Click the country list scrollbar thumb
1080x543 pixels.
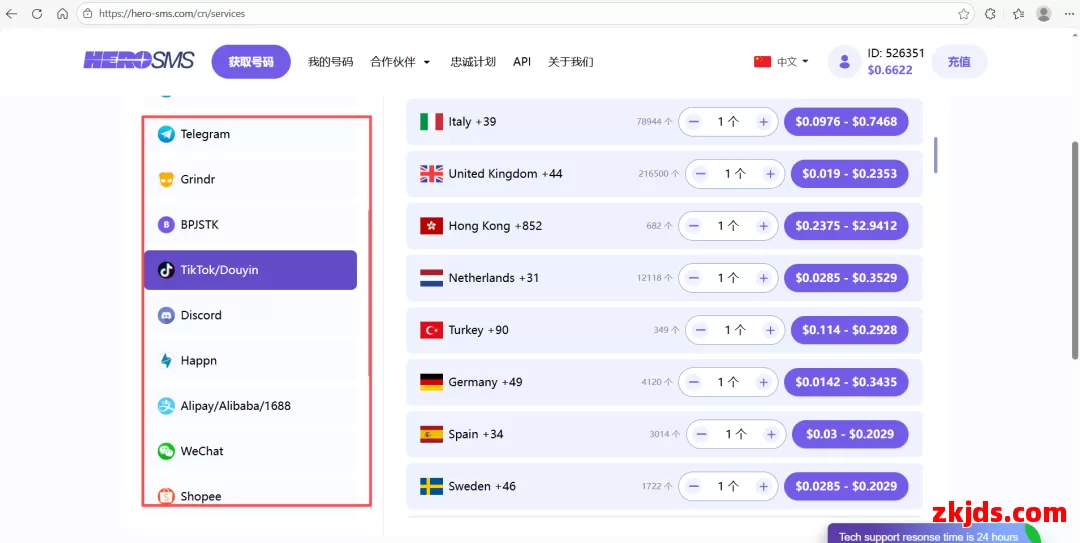coord(935,154)
